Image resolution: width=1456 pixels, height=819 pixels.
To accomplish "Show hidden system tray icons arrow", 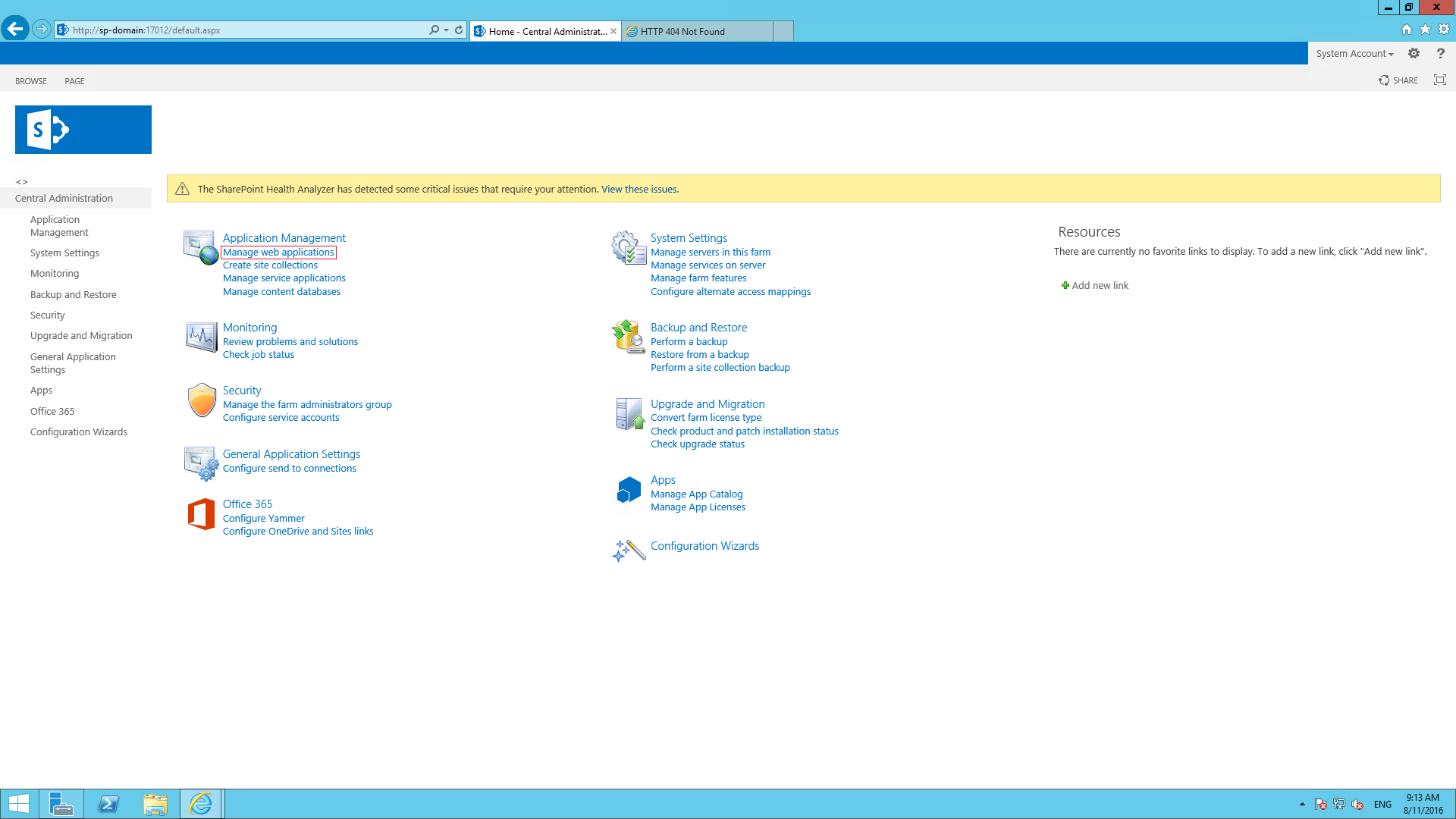I will [x=1302, y=804].
